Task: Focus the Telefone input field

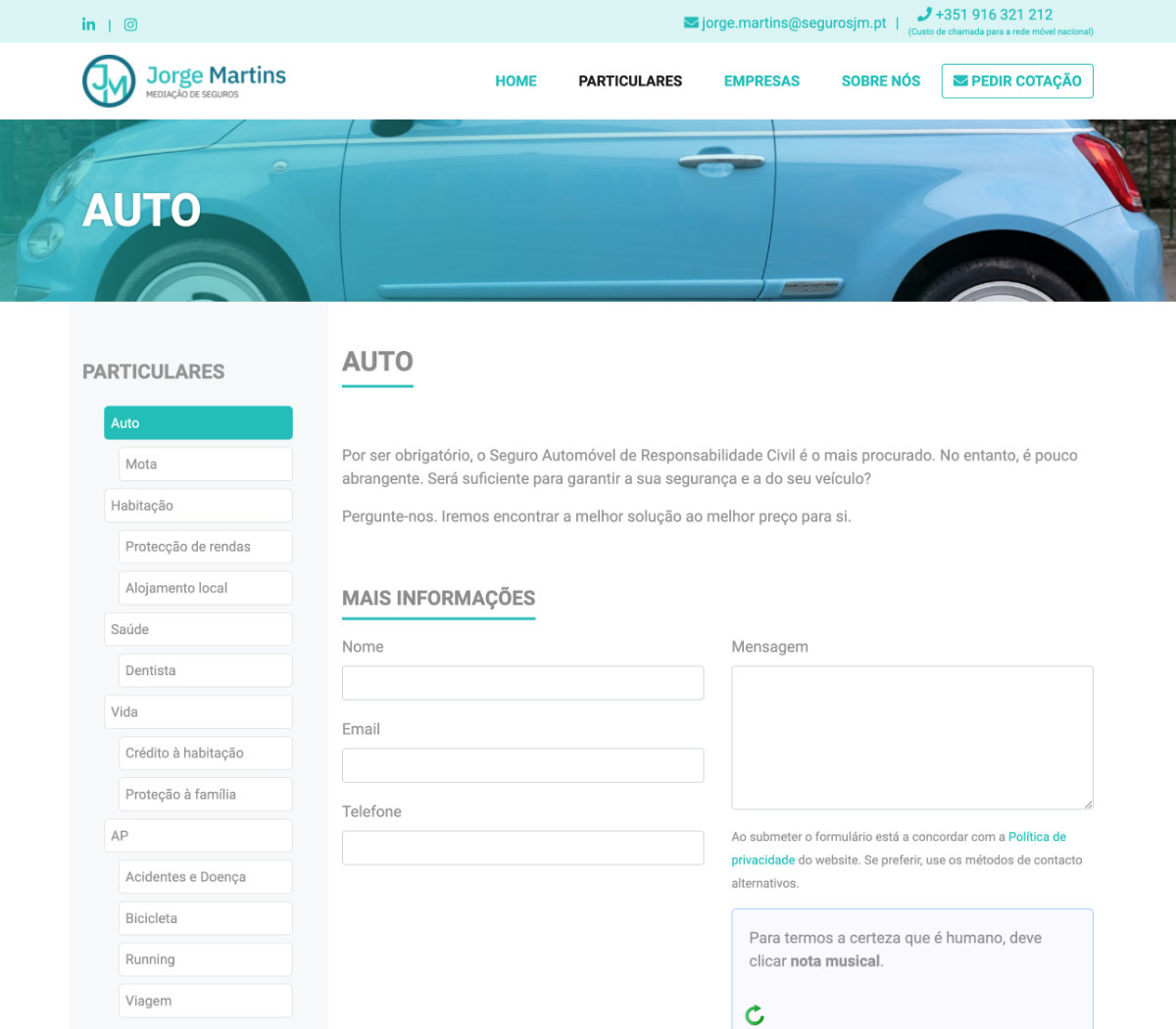Action: (522, 848)
